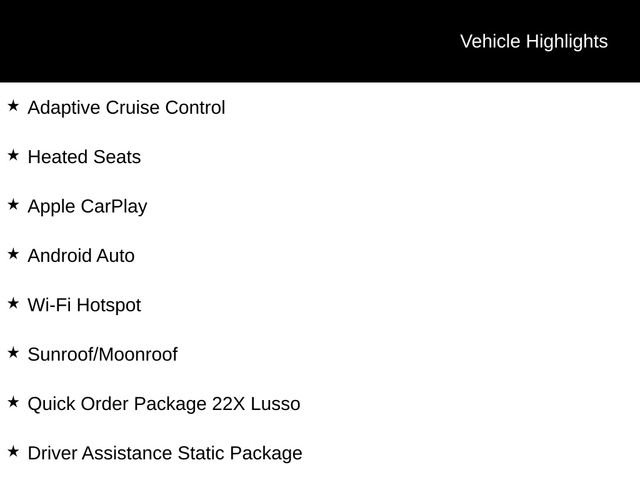The width and height of the screenshot is (640, 480).
Task: Click the star before Android Auto
Action: (13, 254)
